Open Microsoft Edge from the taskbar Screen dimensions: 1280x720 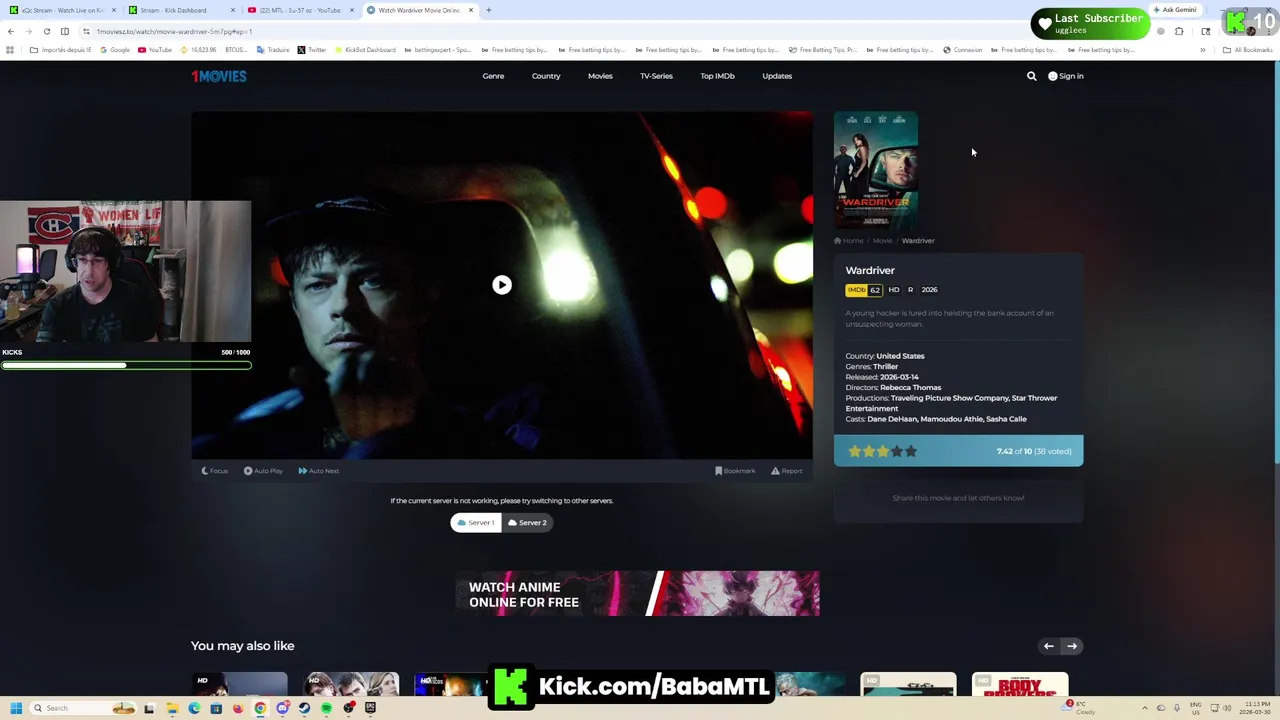click(194, 708)
